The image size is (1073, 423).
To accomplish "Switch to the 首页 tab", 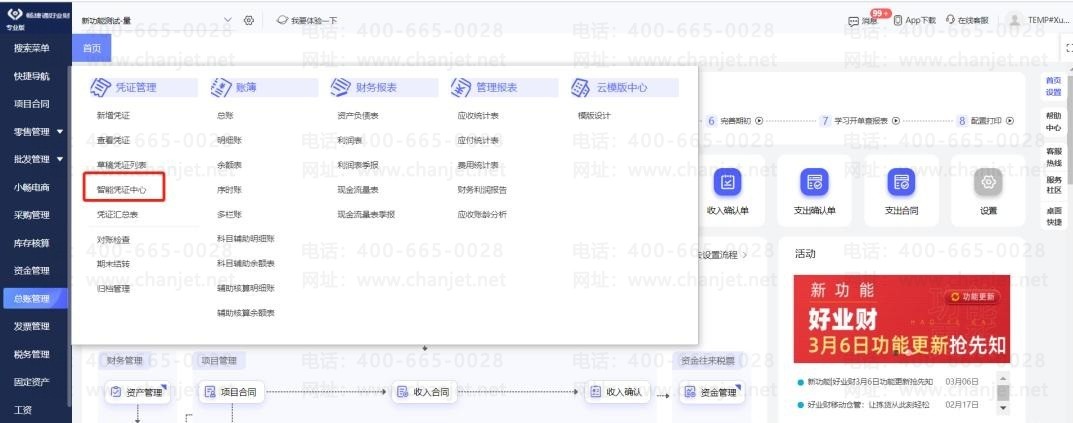I will (92, 48).
